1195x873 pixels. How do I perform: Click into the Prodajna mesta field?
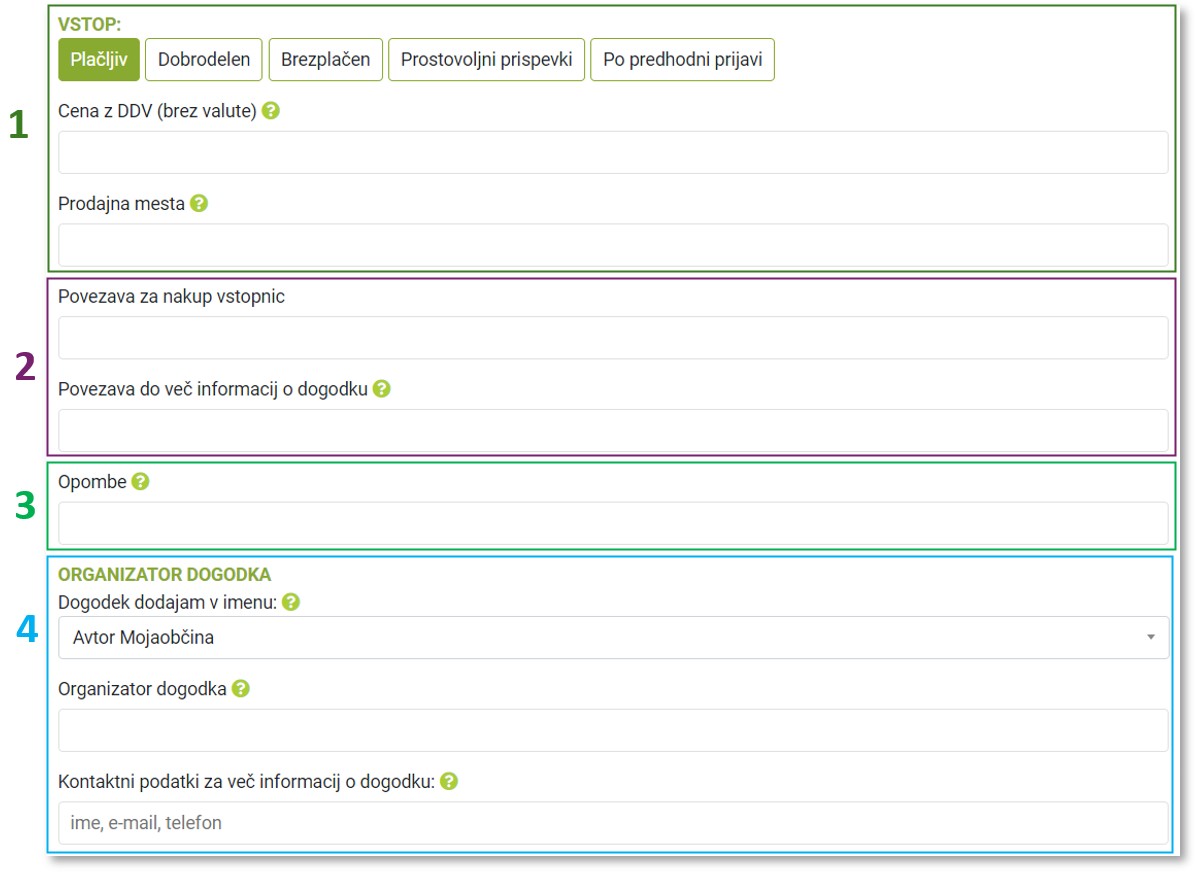pos(612,244)
